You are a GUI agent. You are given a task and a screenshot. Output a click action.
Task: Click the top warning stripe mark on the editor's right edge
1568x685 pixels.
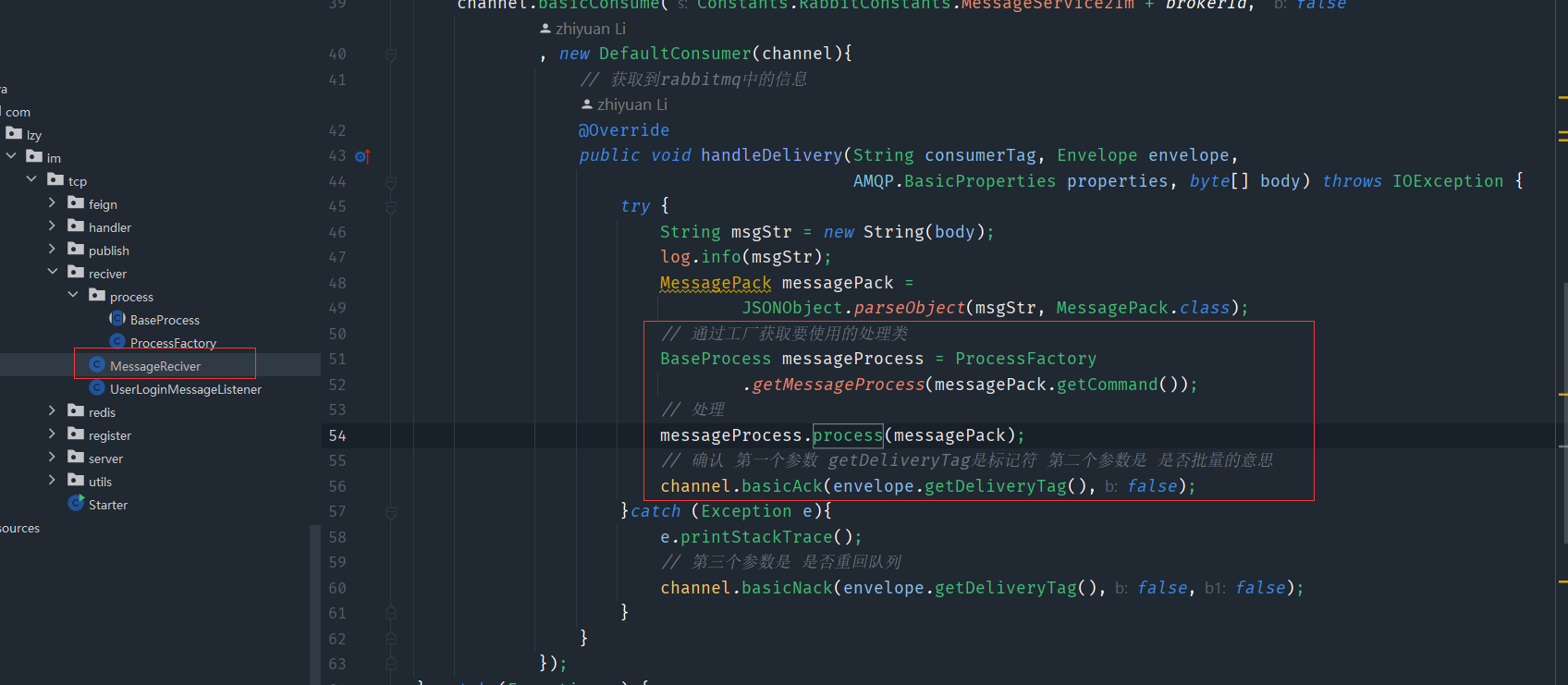tap(1562, 96)
